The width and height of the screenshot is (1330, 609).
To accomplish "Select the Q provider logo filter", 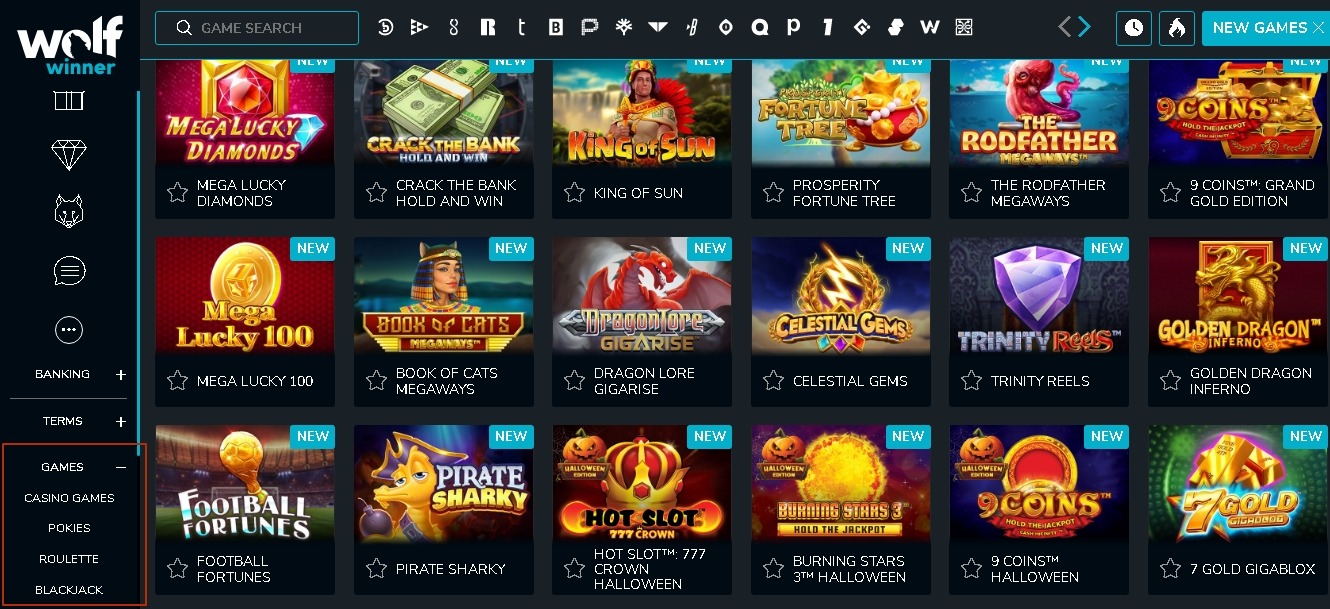I will pos(760,28).
